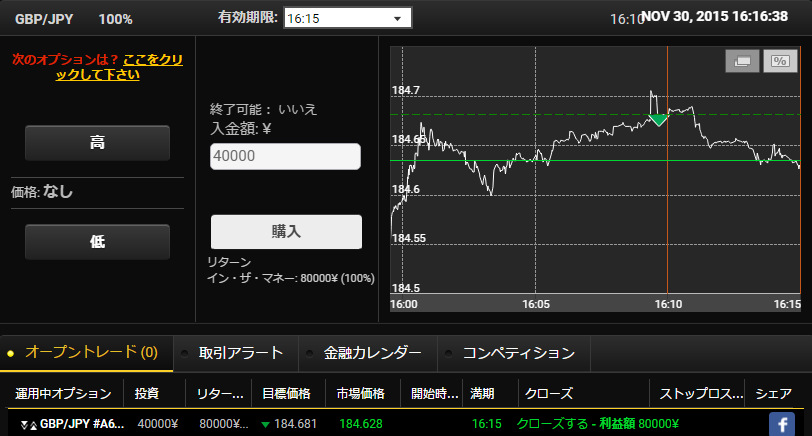Share the GBP/JPY trade on Facebook
Image resolution: width=812 pixels, height=436 pixels.
click(781, 424)
